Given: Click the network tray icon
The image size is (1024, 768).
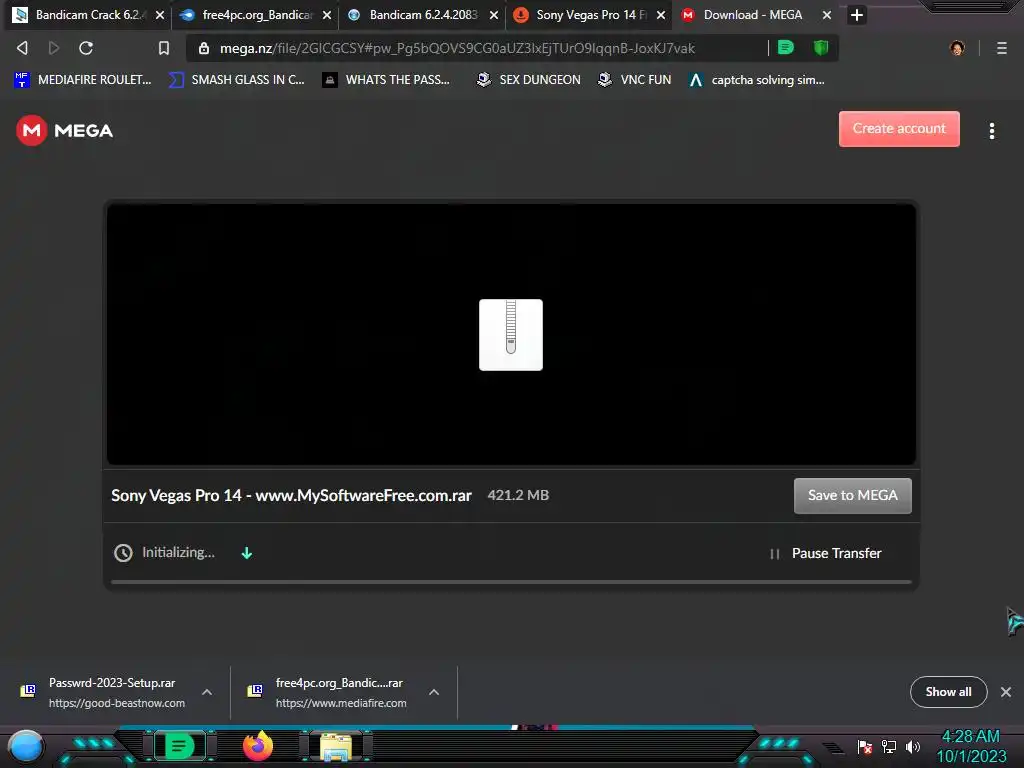Looking at the screenshot, I should 889,747.
